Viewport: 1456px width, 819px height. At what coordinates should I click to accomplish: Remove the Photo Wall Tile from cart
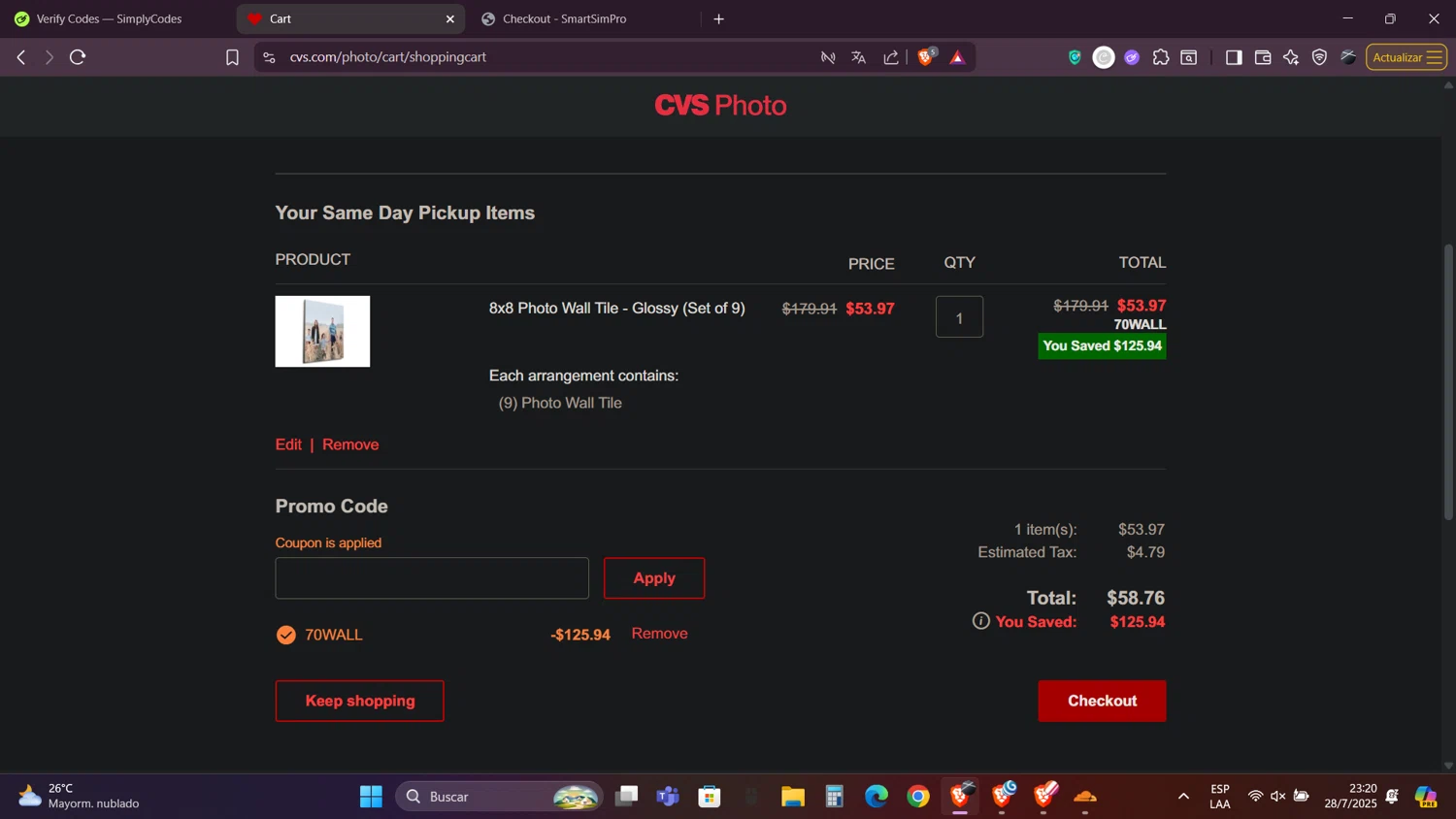[x=350, y=444]
